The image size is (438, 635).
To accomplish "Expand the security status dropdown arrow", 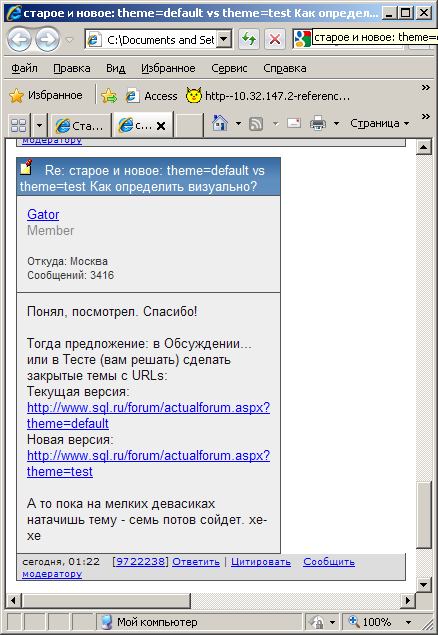I will tap(332, 622).
